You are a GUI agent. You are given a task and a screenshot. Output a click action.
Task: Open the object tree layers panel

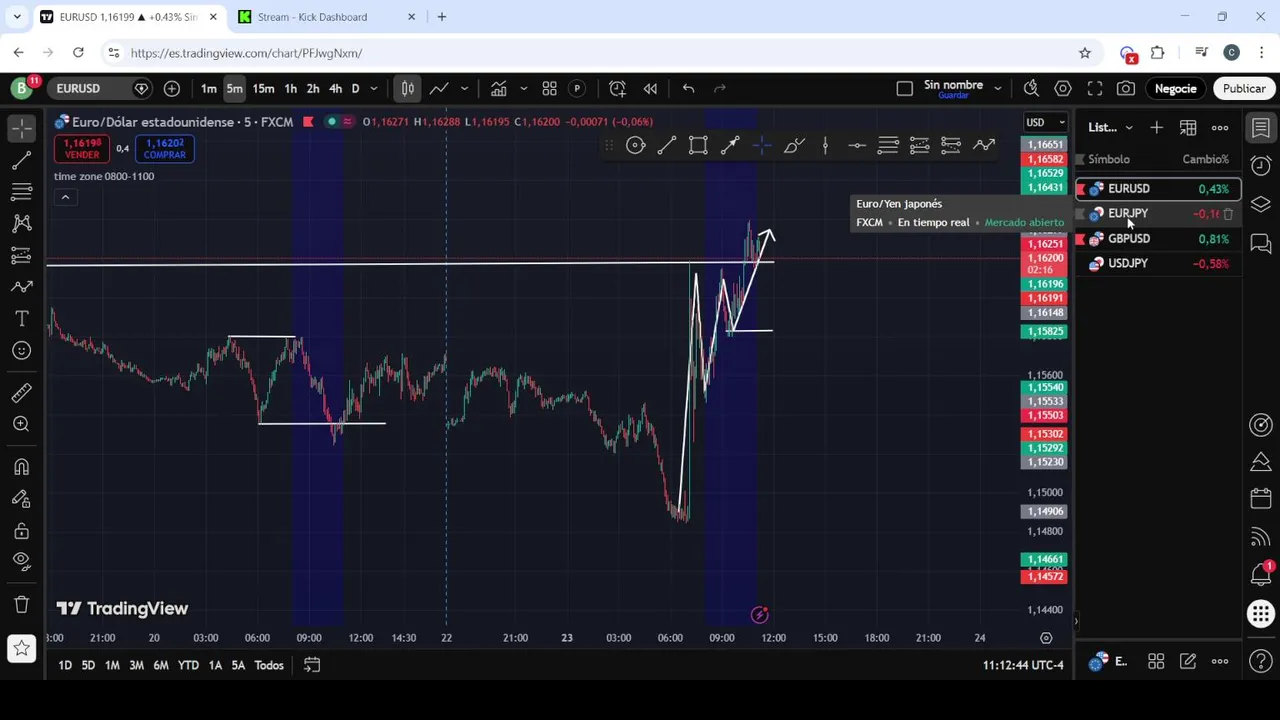click(1261, 204)
